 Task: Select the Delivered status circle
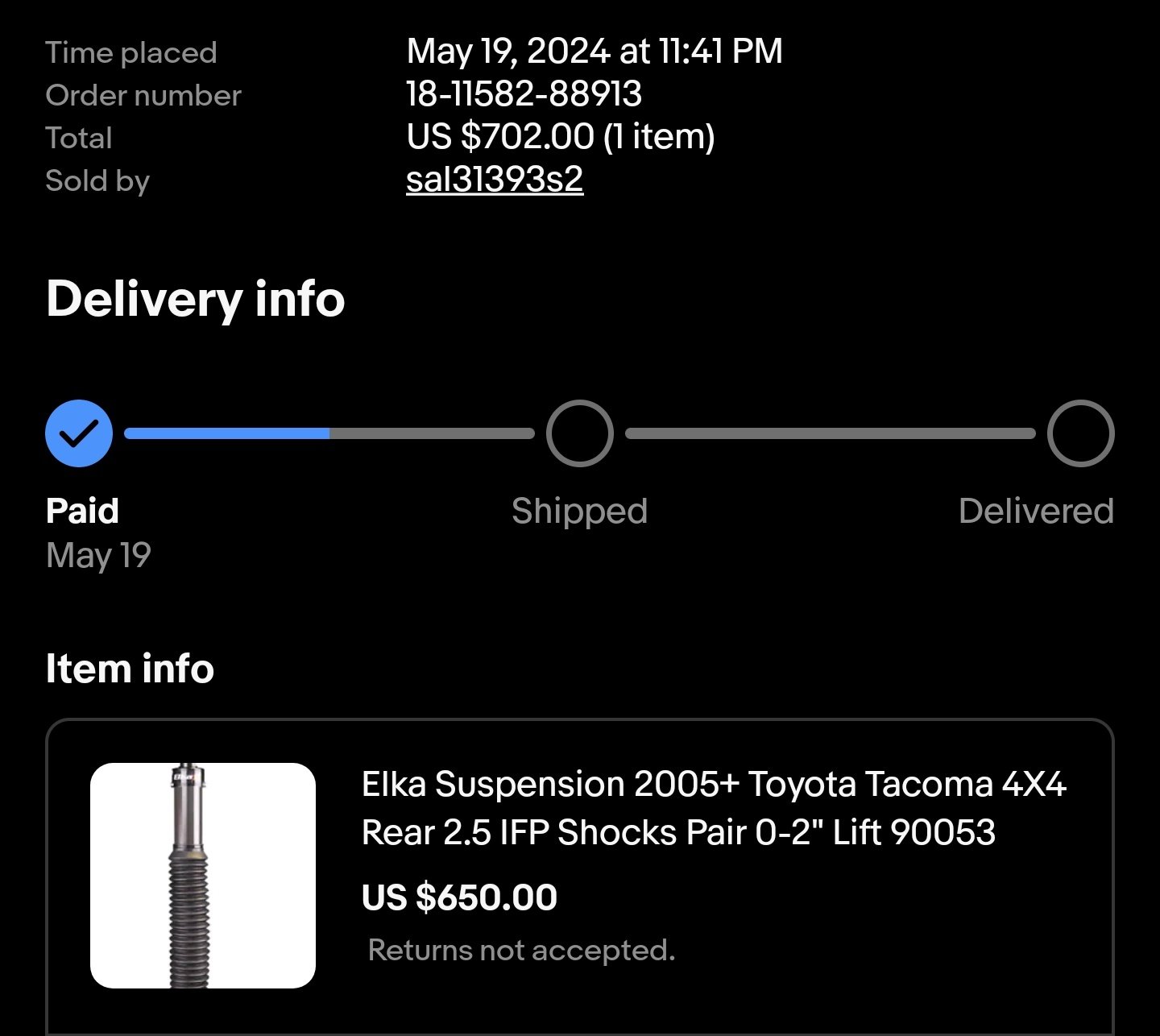coord(1081,433)
